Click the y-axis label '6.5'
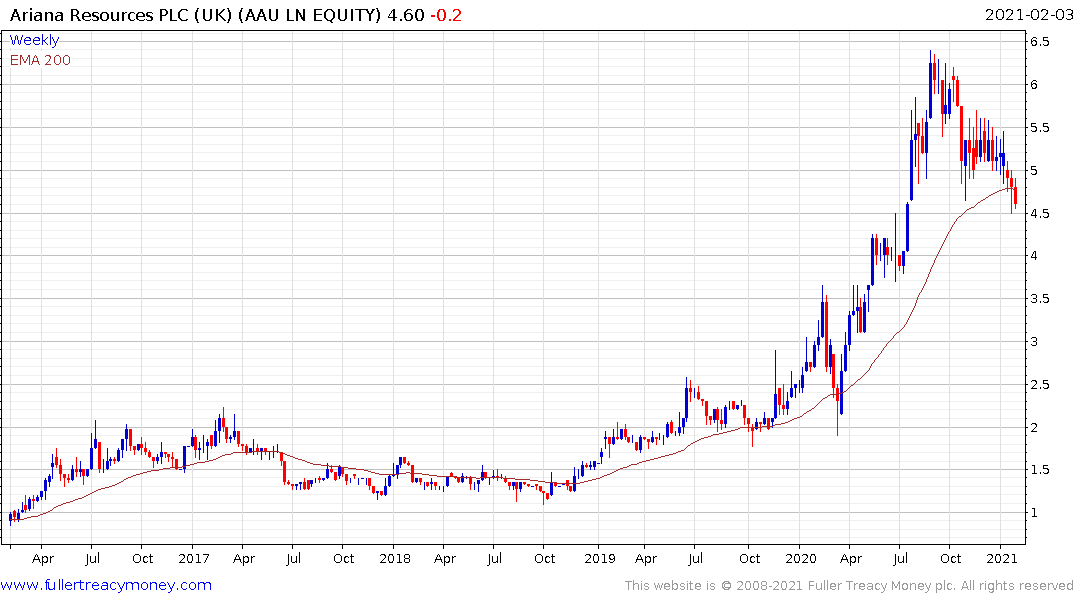The image size is (1075, 600). [x=1039, y=42]
